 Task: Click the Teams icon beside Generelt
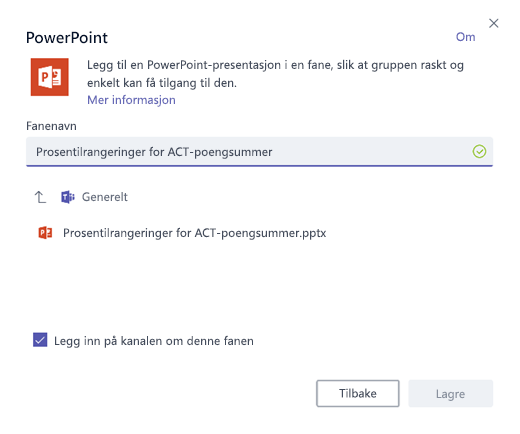click(68, 197)
